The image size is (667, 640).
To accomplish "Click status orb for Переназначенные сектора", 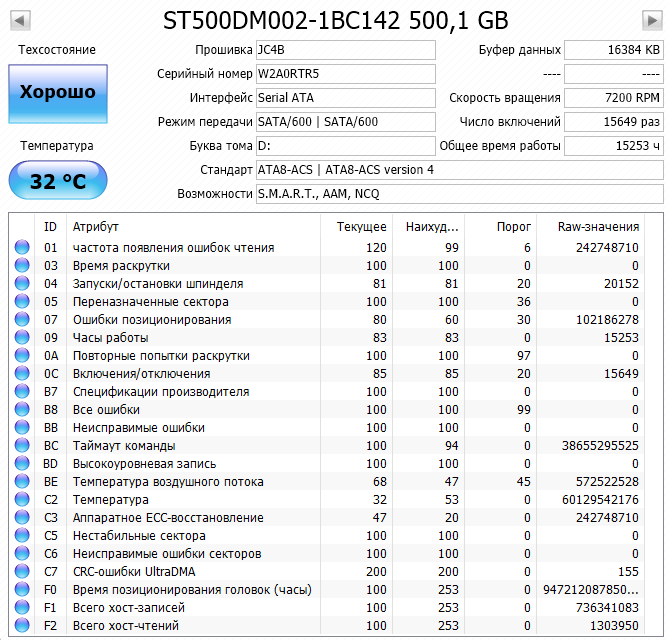I will (22, 301).
